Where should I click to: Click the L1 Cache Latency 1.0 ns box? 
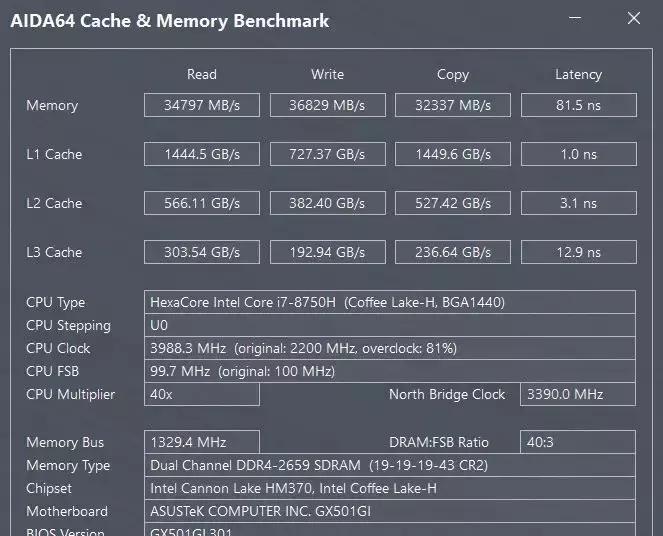[578, 154]
